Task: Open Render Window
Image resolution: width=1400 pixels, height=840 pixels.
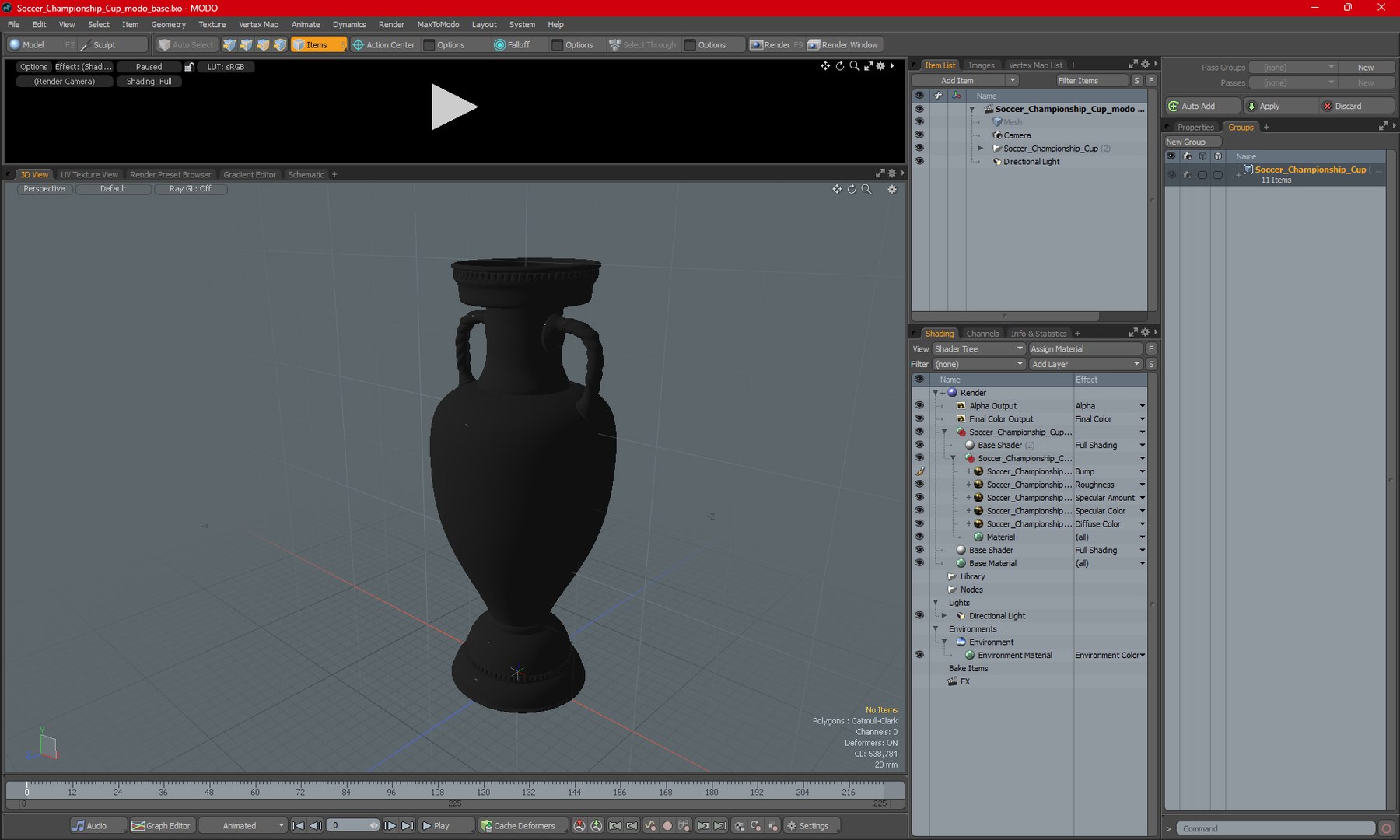Action: pyautogui.click(x=843, y=45)
